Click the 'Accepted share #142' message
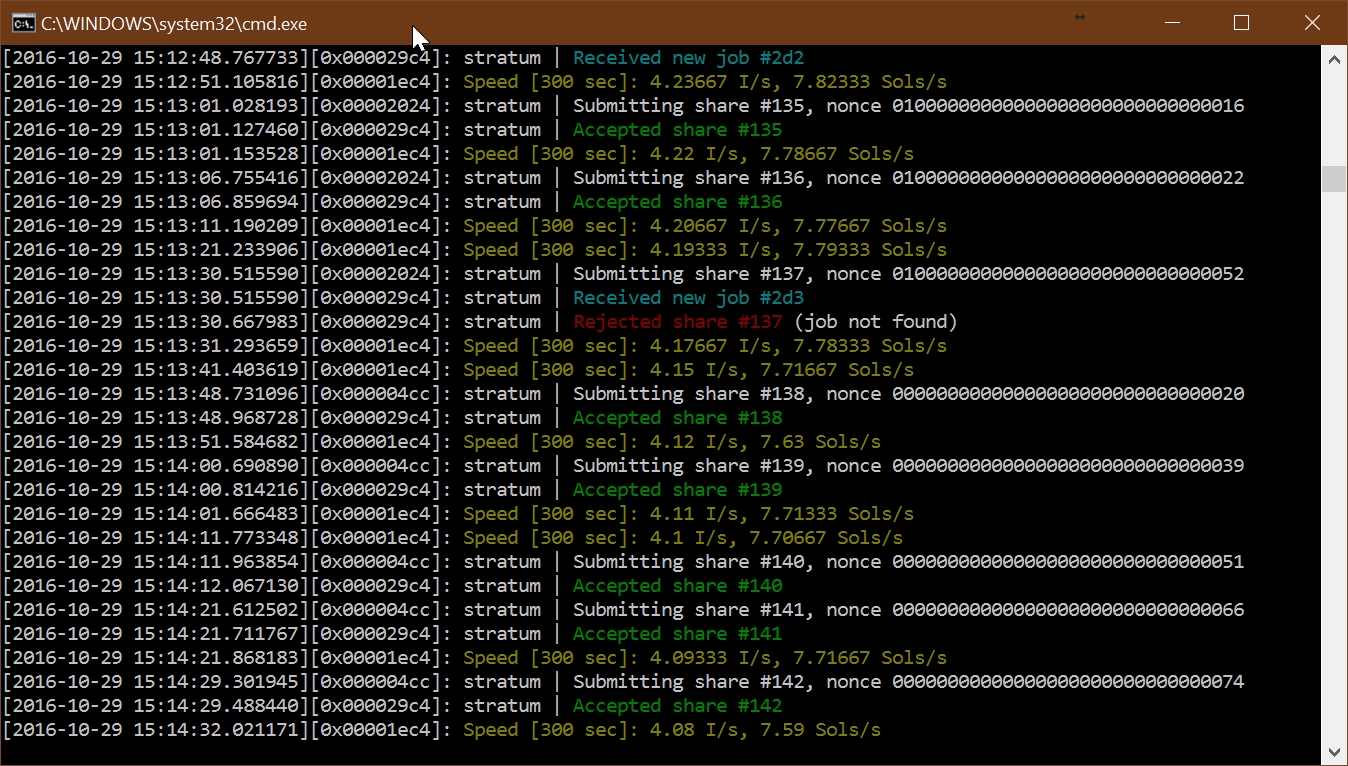Image resolution: width=1348 pixels, height=766 pixels. pyautogui.click(x=677, y=706)
